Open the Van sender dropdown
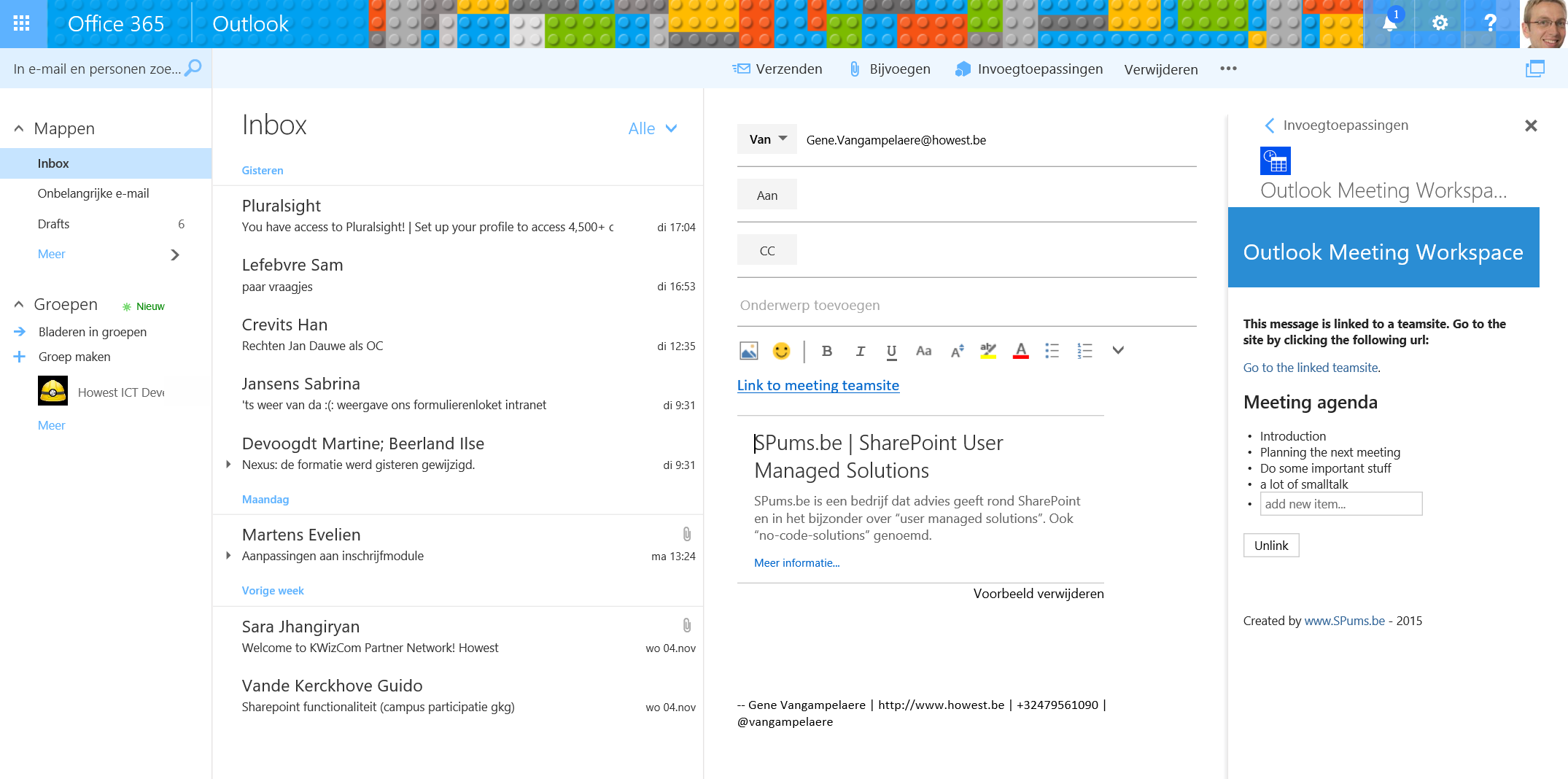This screenshot has width=1568, height=779. tap(767, 139)
